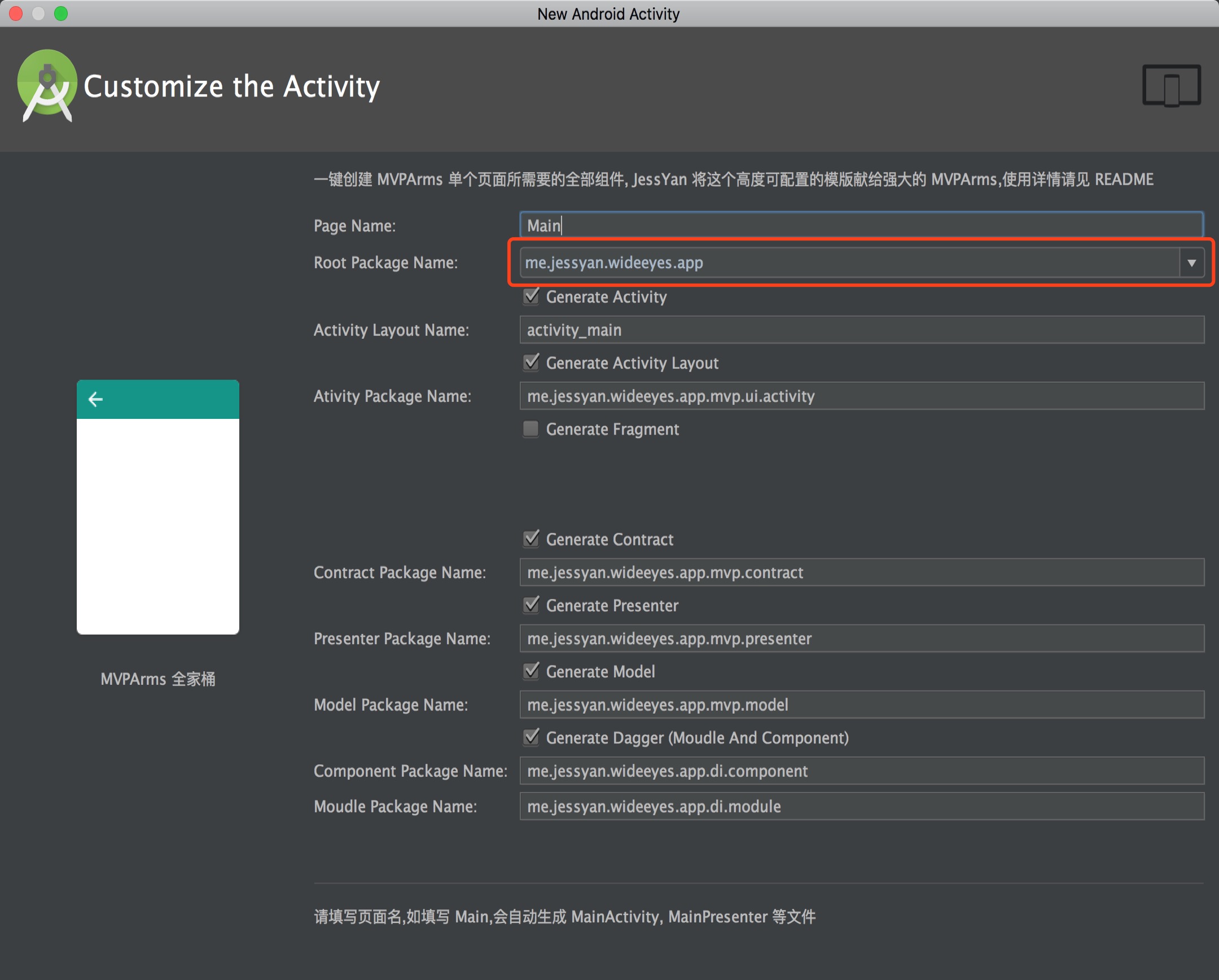Click the MVPArms template preview thumbnail
This screenshot has height=980, width=1219.
158,526
